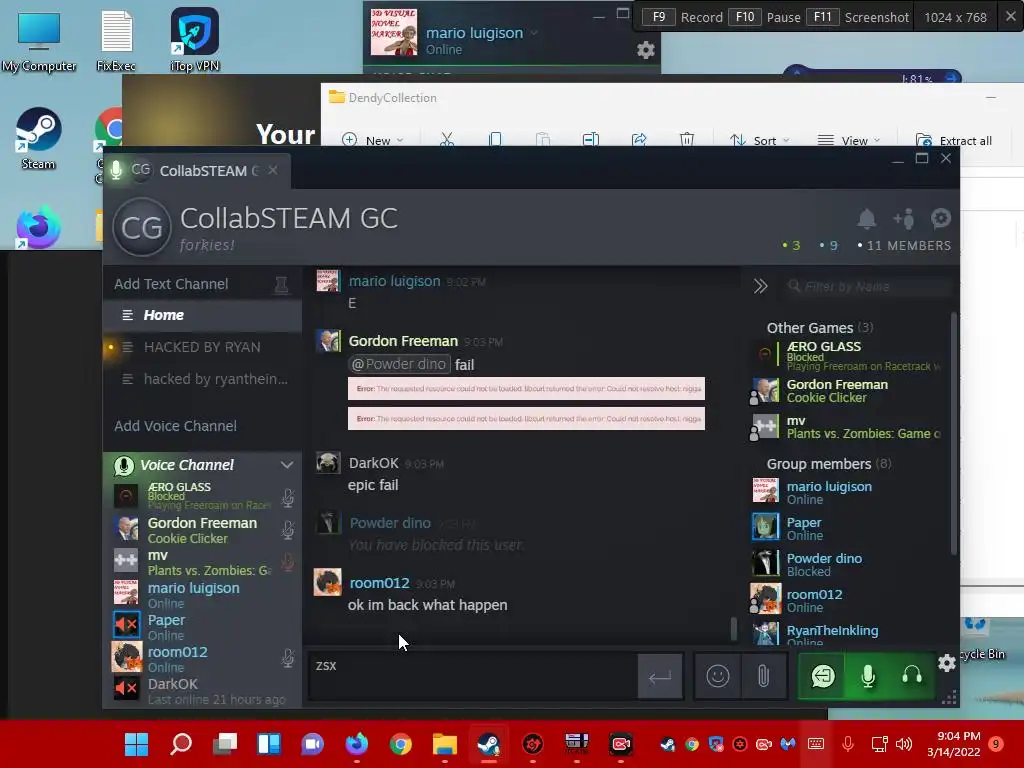This screenshot has height=768, width=1024.
Task: Click room012 username in chat message
Action: [x=379, y=583]
